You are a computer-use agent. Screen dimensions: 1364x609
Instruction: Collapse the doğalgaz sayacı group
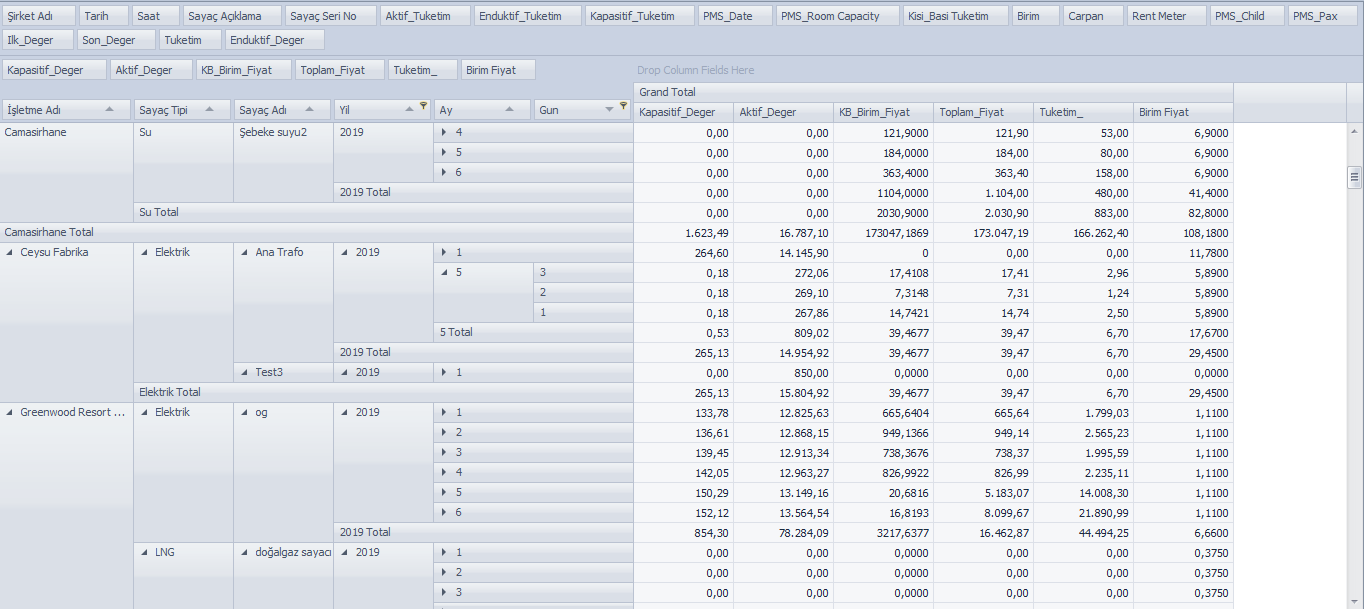(x=245, y=552)
